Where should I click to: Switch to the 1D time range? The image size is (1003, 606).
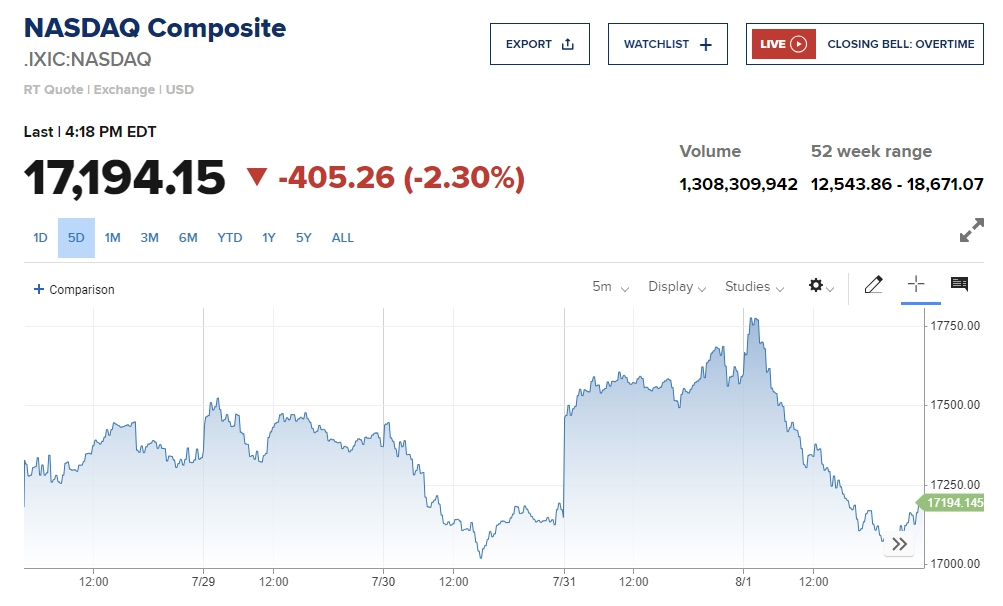(40, 238)
